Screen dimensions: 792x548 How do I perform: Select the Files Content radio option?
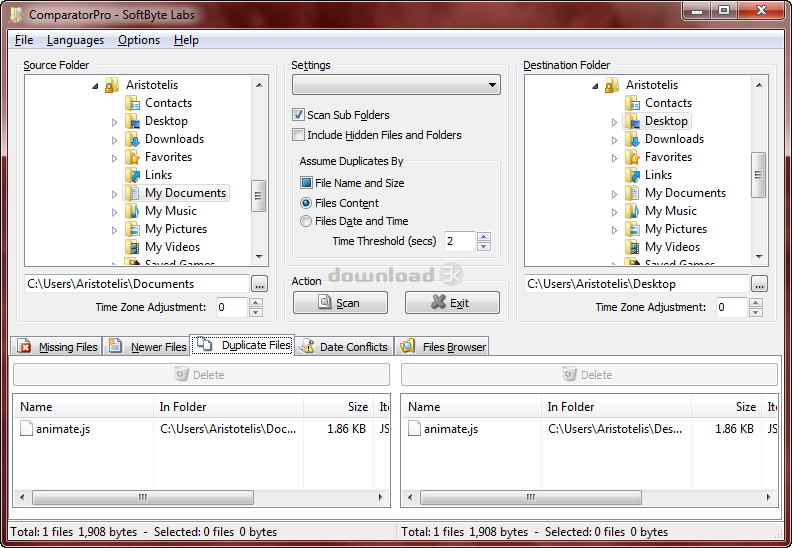coord(306,203)
